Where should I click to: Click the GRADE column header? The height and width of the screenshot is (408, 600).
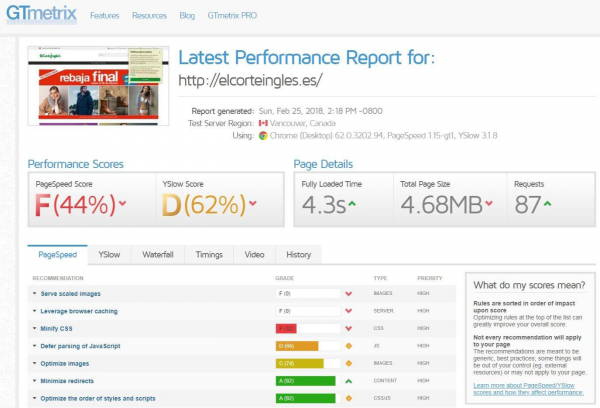[284, 278]
